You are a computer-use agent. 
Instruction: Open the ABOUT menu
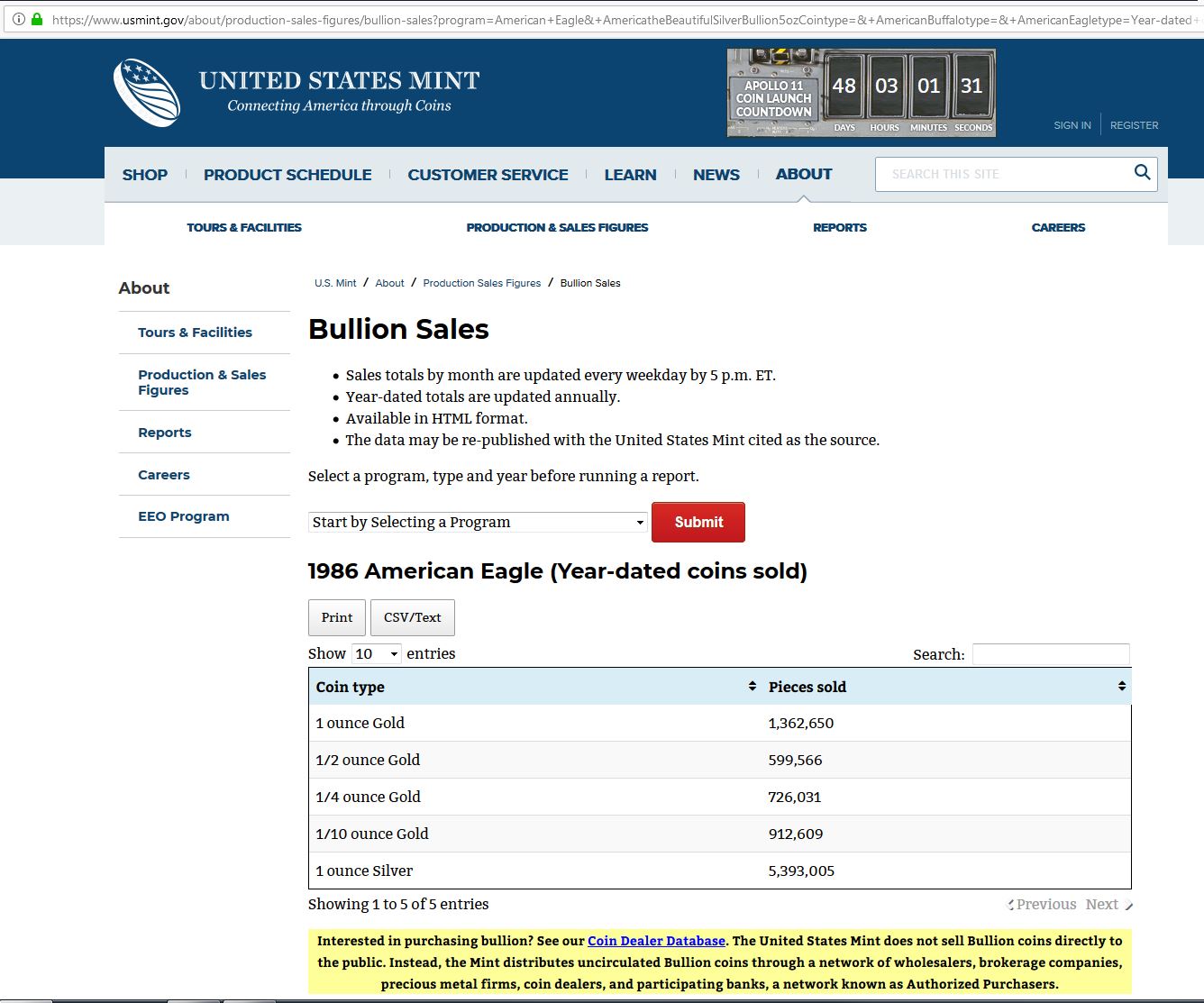point(804,174)
